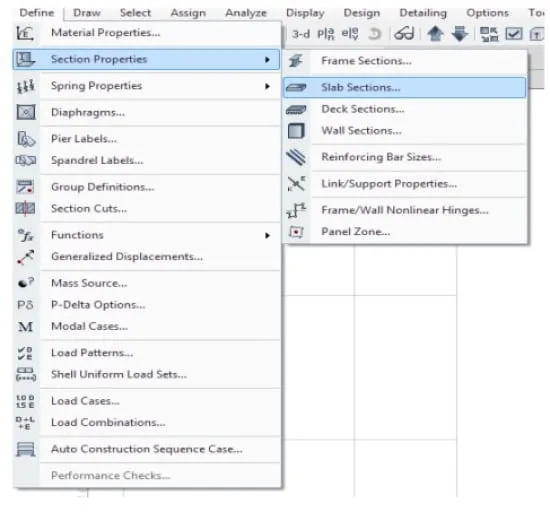Move up in list using up arrow icon
Viewport: 550px width, 512px height.
point(435,34)
